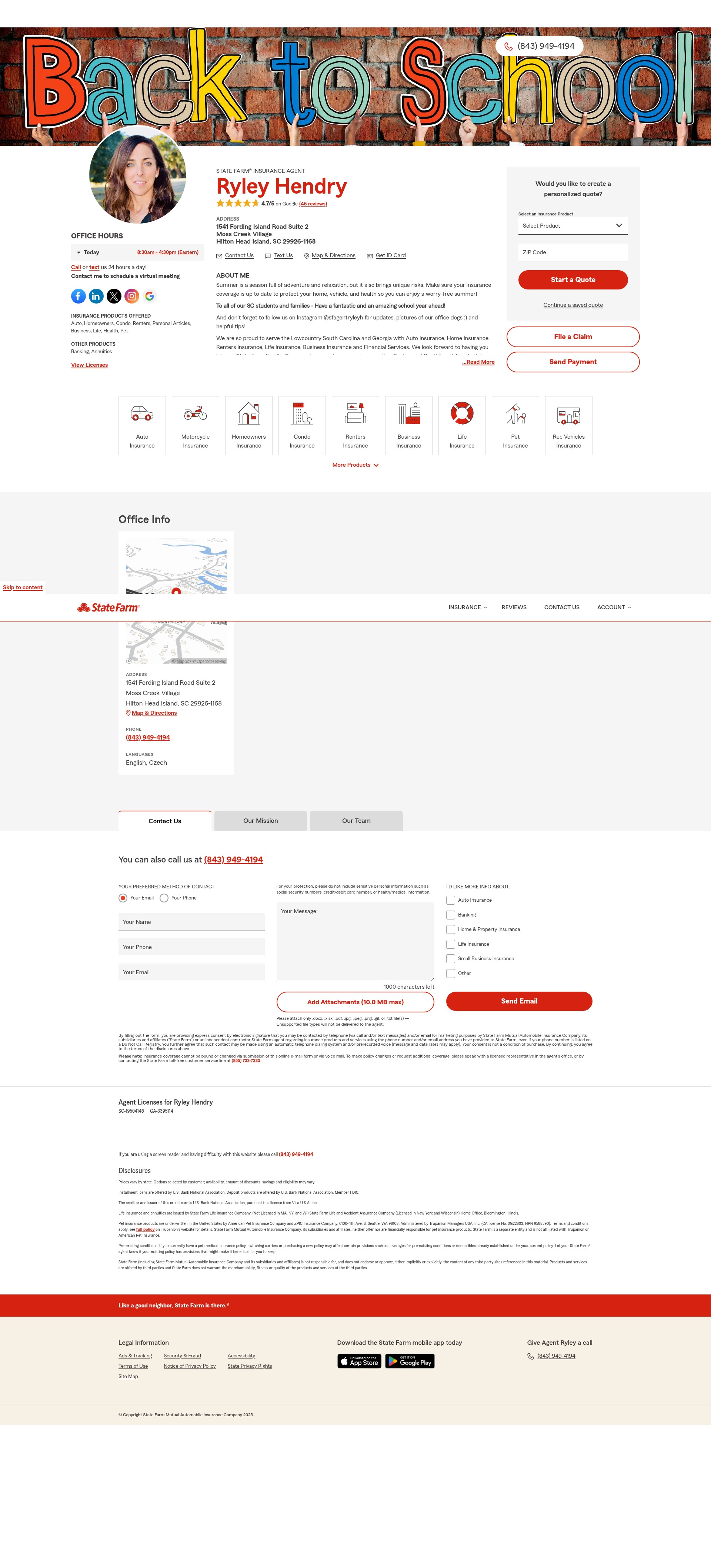Click the Send Email button
The width and height of the screenshot is (711, 1568).
coord(519,1001)
